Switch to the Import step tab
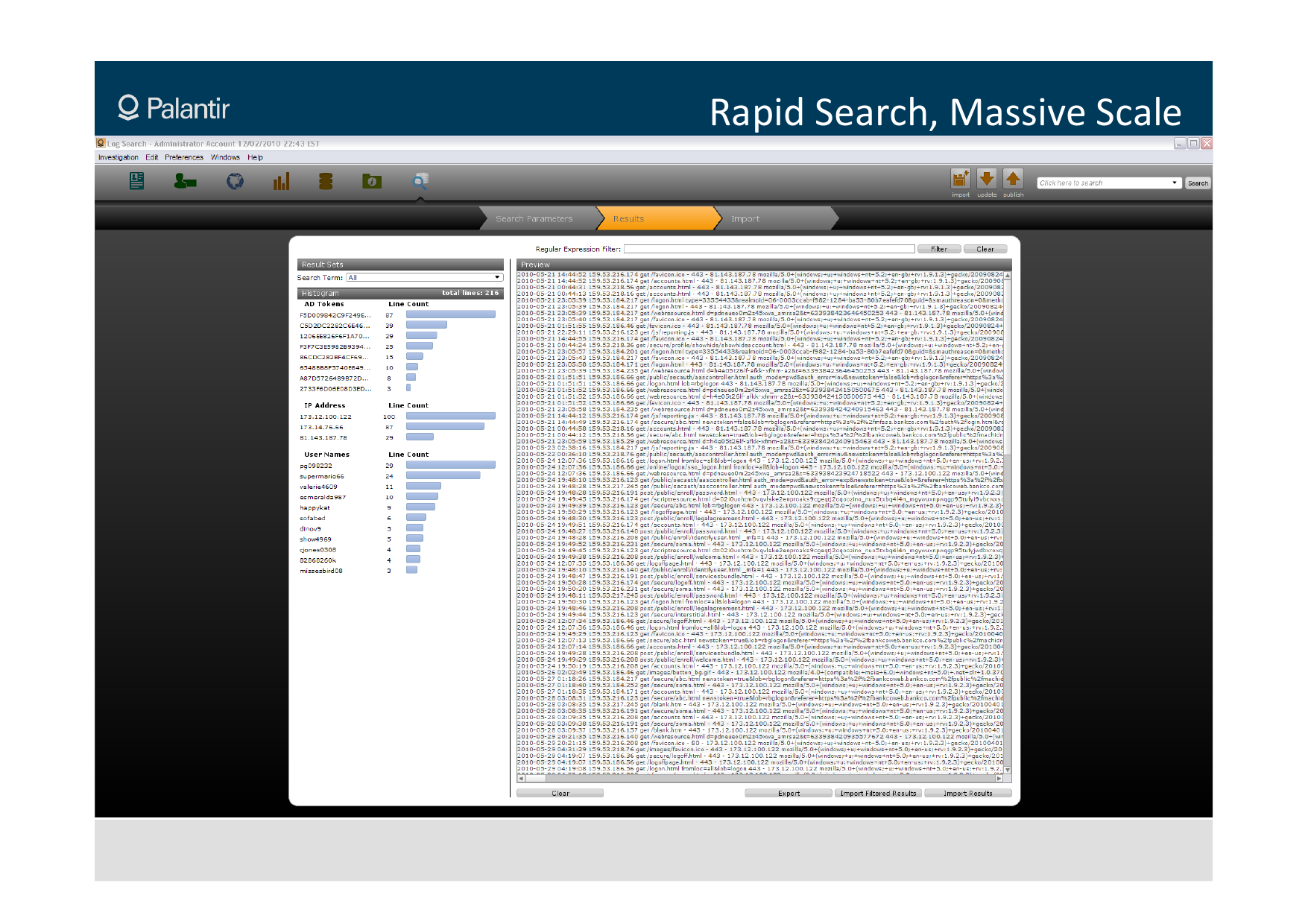 click(x=775, y=218)
